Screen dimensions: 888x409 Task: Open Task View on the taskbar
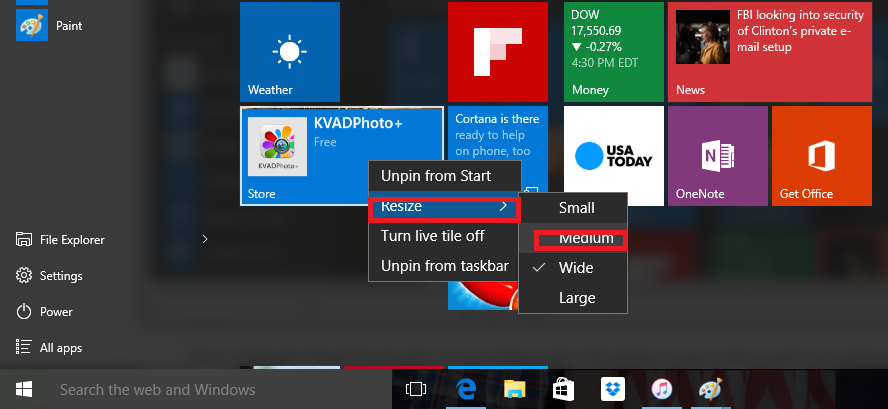416,390
